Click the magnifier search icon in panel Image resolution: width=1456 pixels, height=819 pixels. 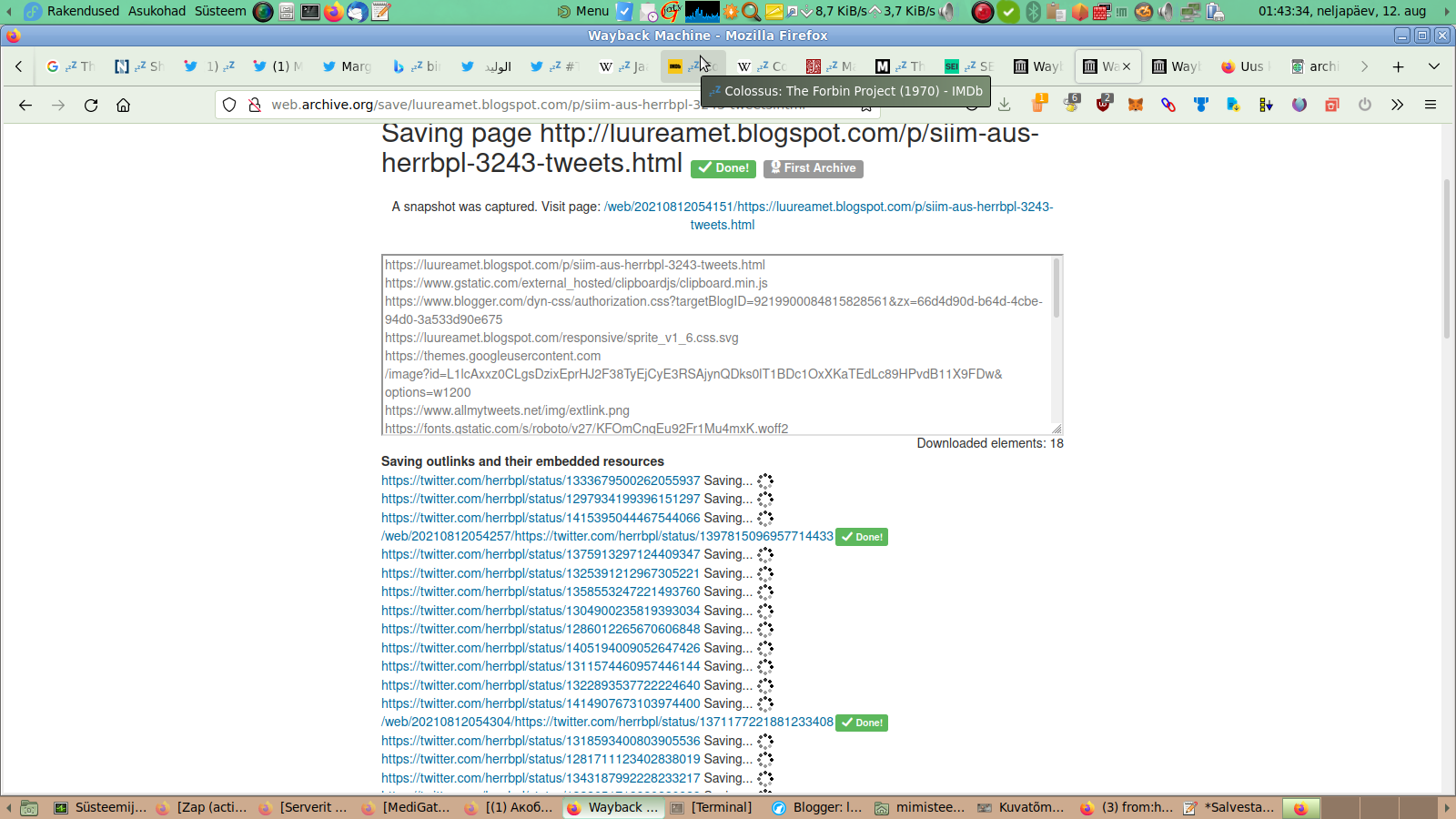point(752,11)
